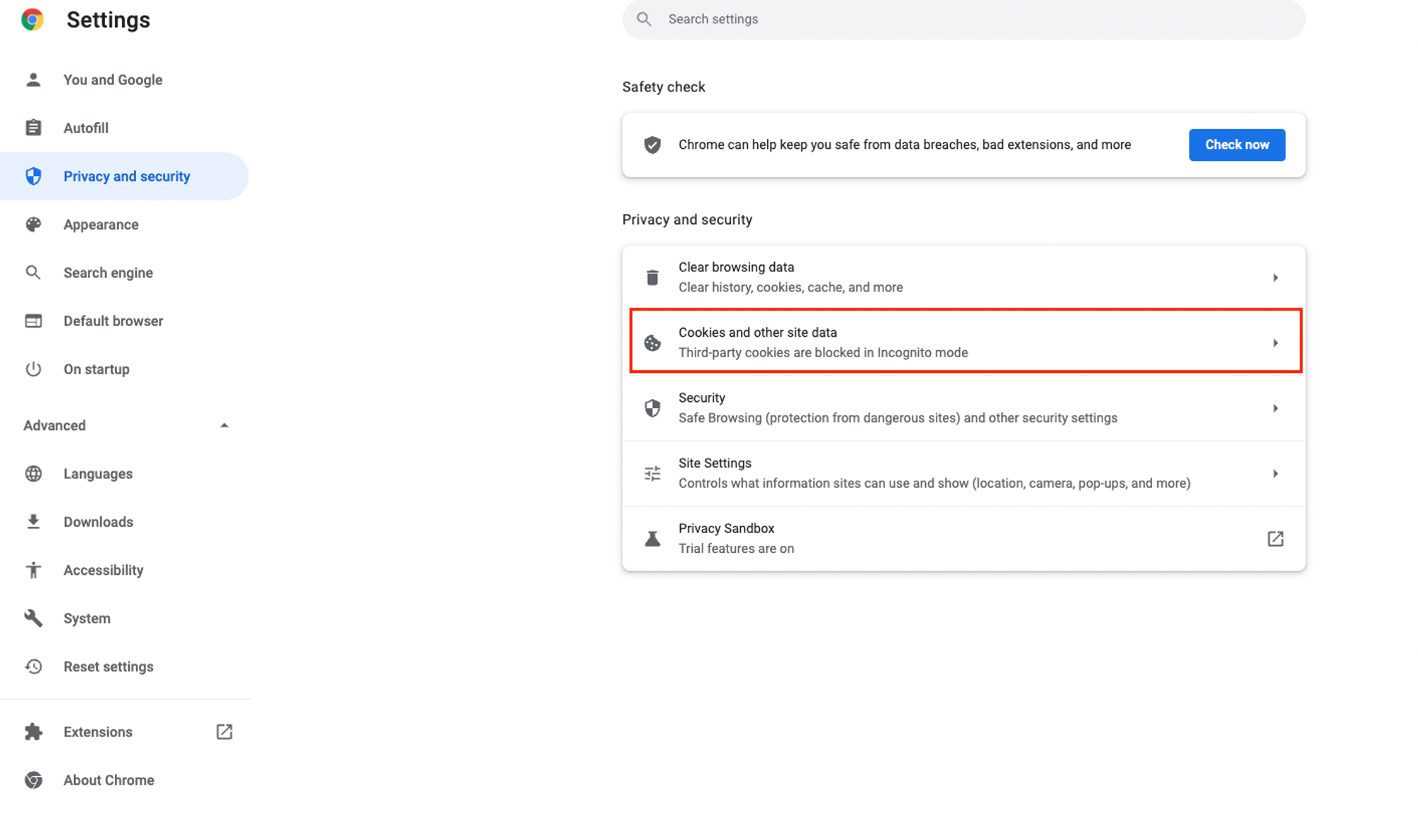Open the Security row chevron

click(x=1275, y=408)
